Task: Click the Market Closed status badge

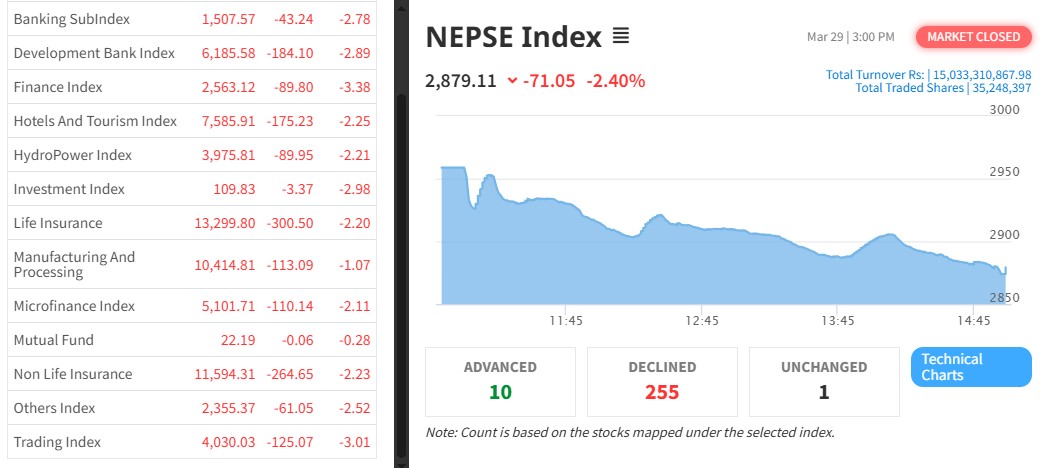Action: (973, 37)
